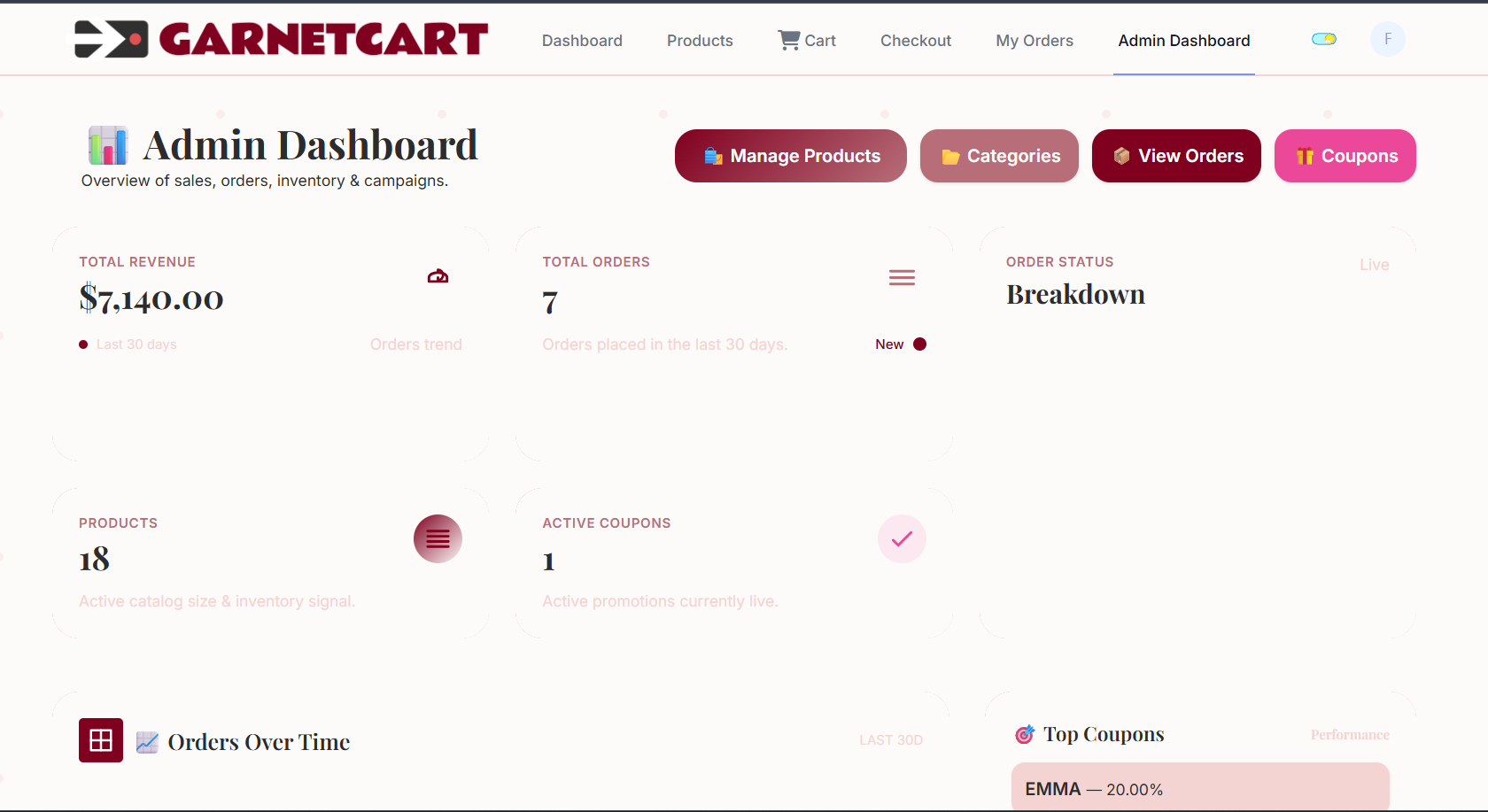Click the GarnetCart logo
Screen dimensions: 1488x812
click(x=280, y=39)
